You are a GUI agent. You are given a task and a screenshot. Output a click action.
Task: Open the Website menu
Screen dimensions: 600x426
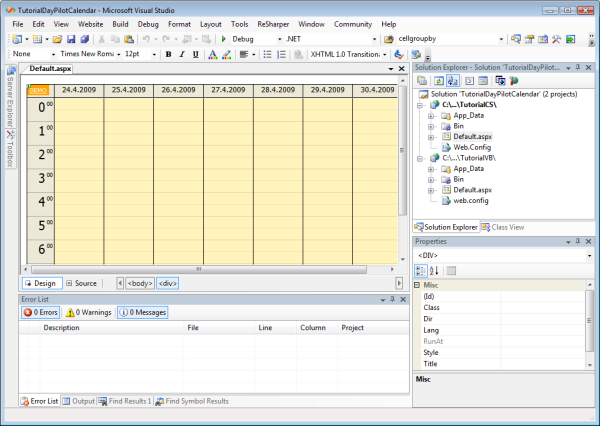tap(91, 24)
